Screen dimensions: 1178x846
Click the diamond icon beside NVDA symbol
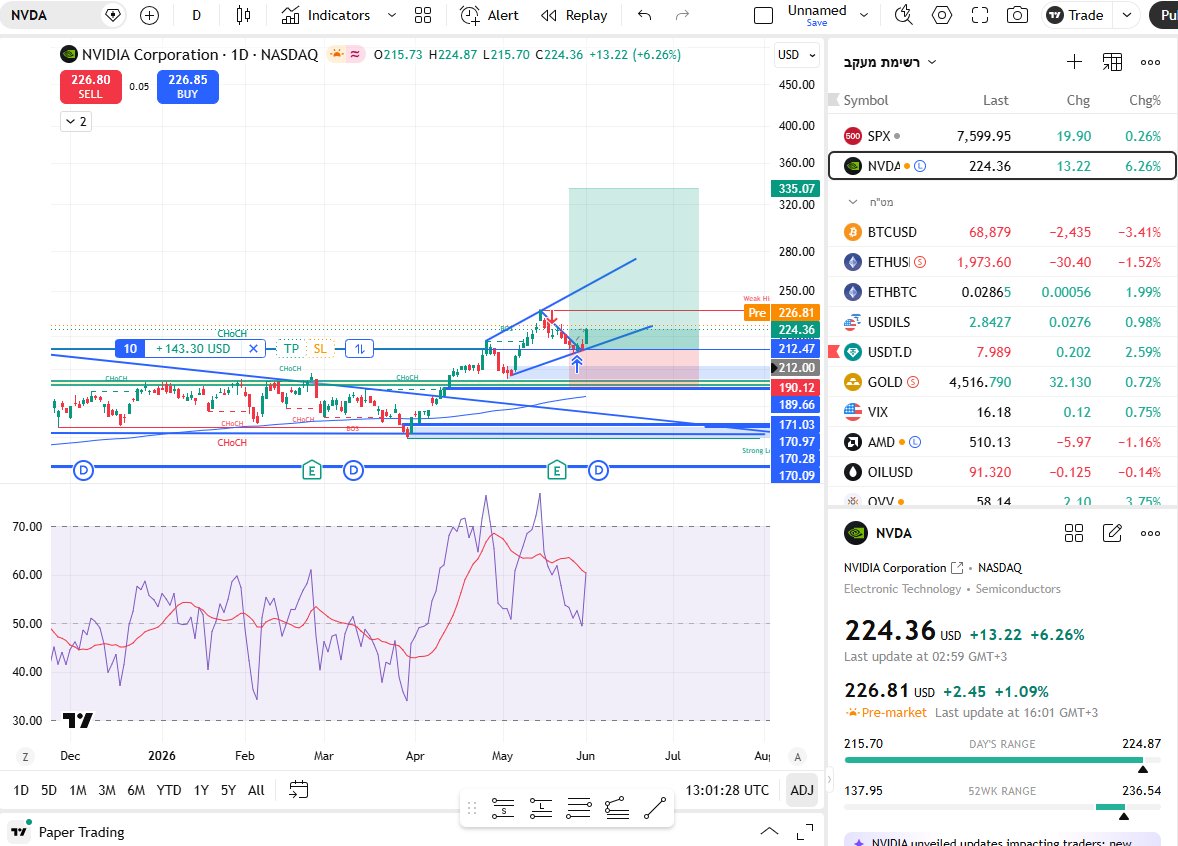pyautogui.click(x=113, y=15)
